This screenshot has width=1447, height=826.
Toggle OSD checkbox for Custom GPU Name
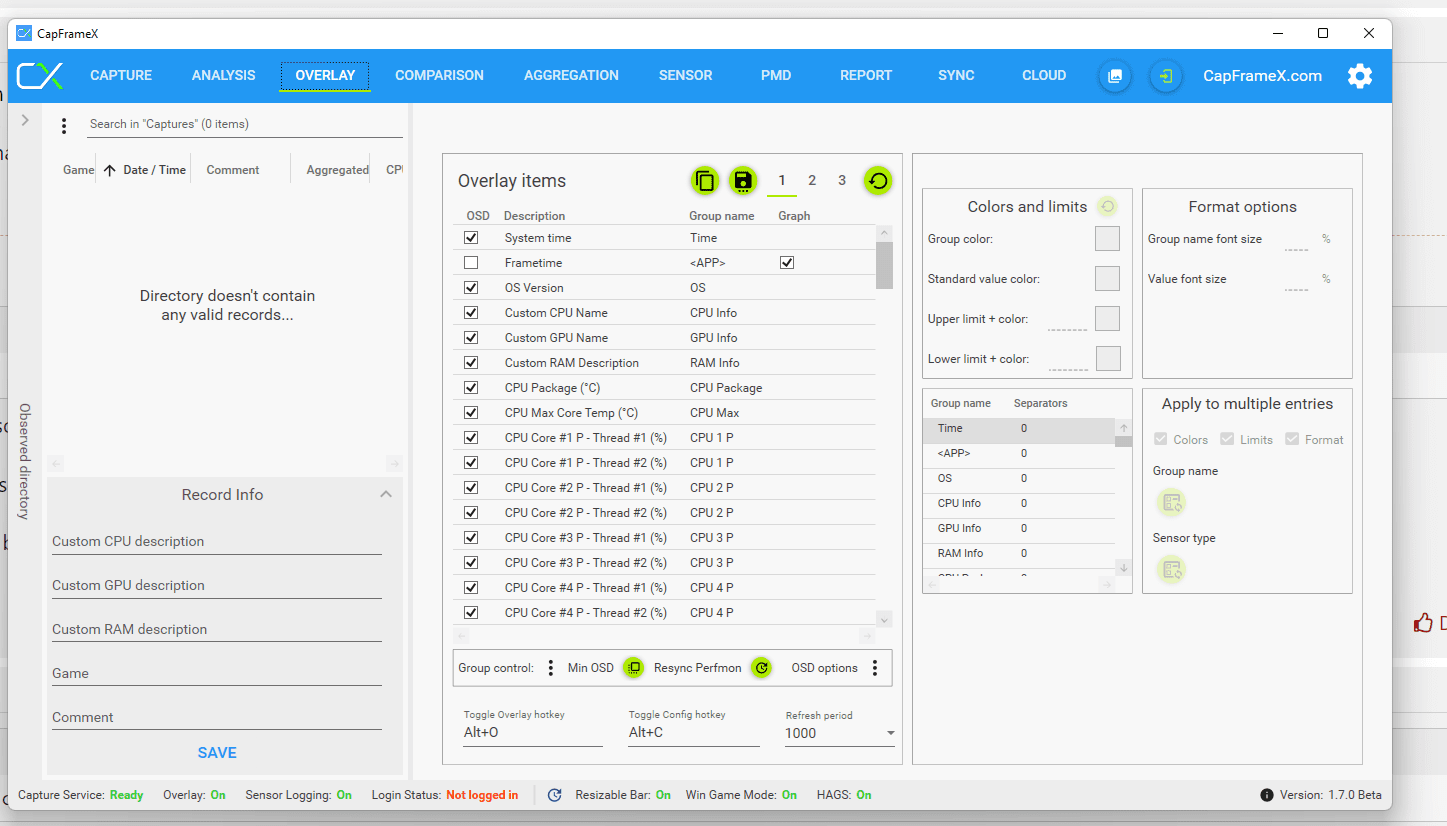point(471,338)
